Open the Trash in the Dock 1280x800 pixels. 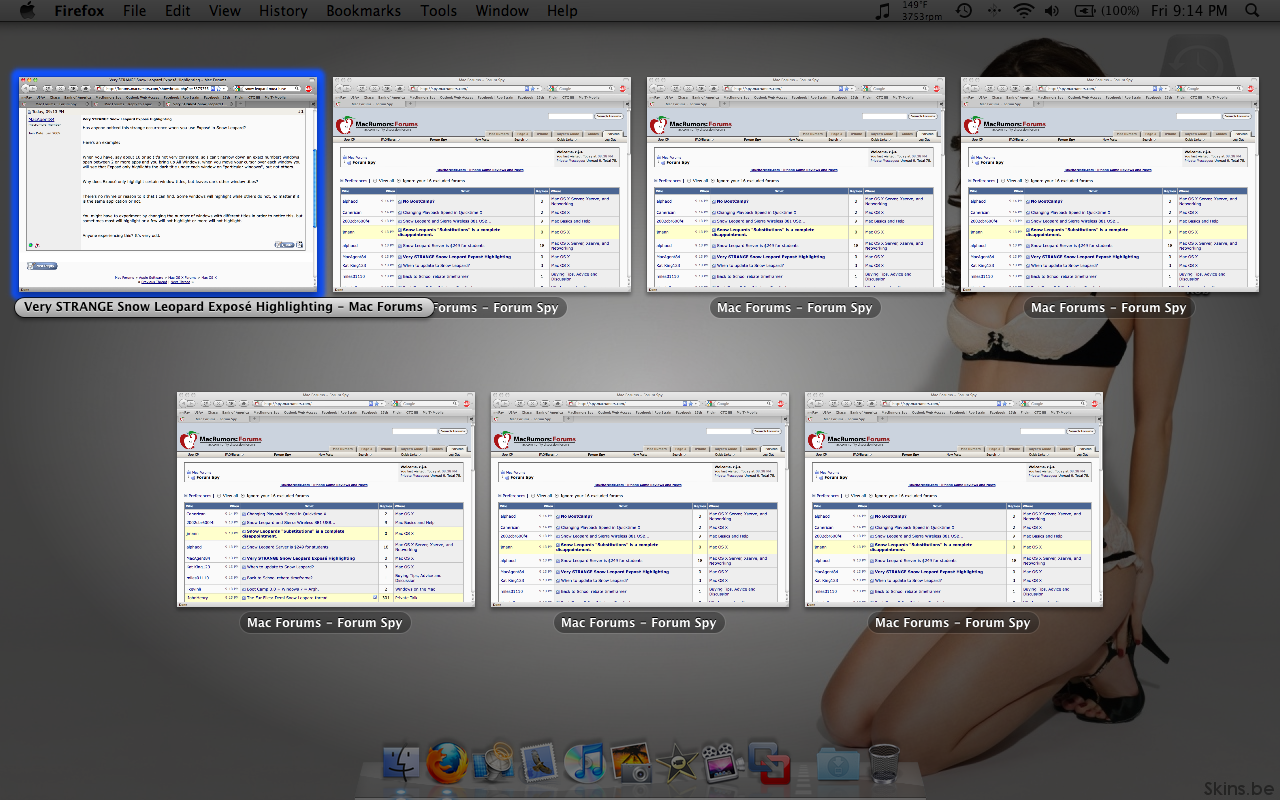(x=884, y=763)
